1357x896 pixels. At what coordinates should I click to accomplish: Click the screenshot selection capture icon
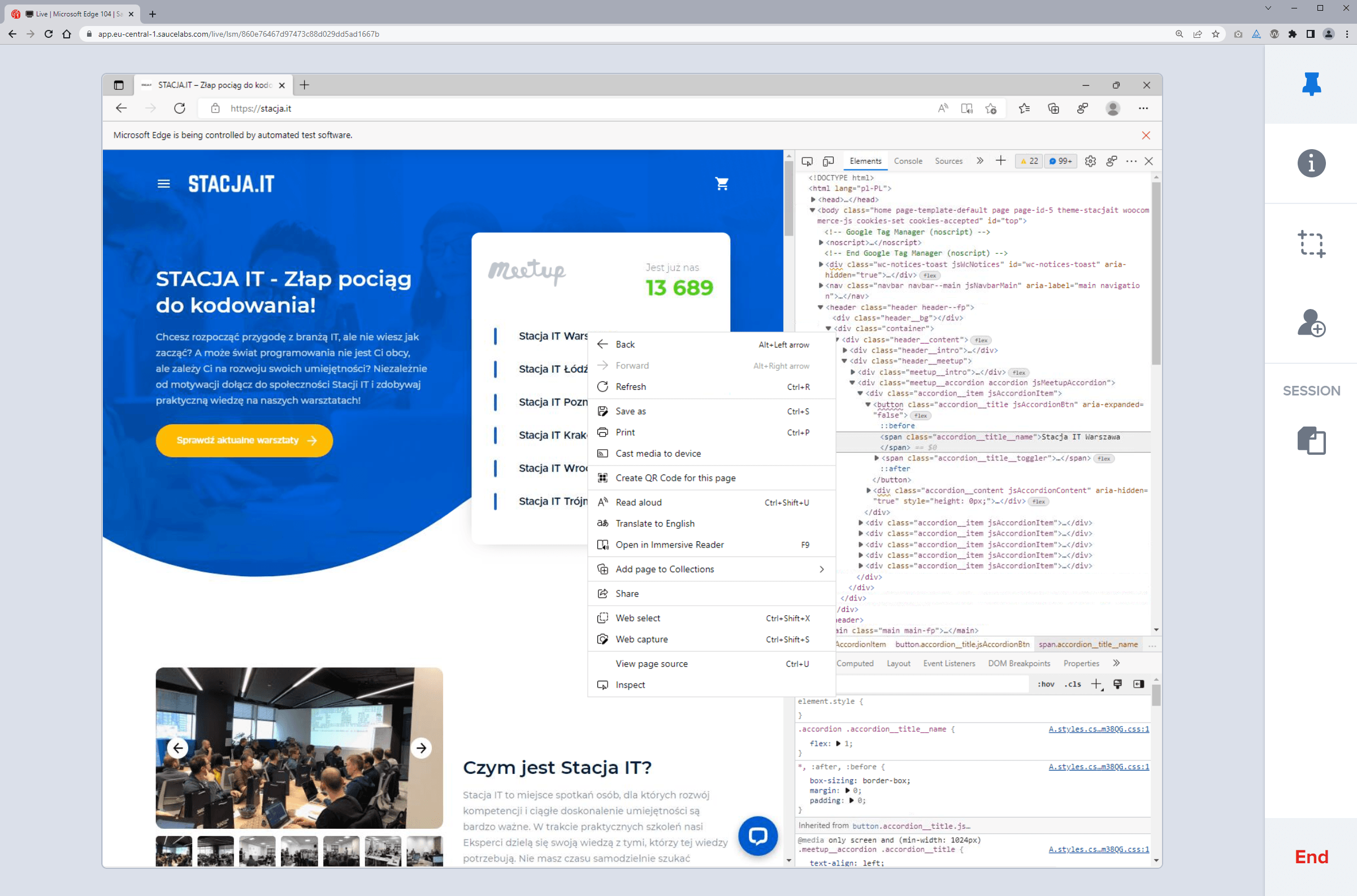(1311, 244)
